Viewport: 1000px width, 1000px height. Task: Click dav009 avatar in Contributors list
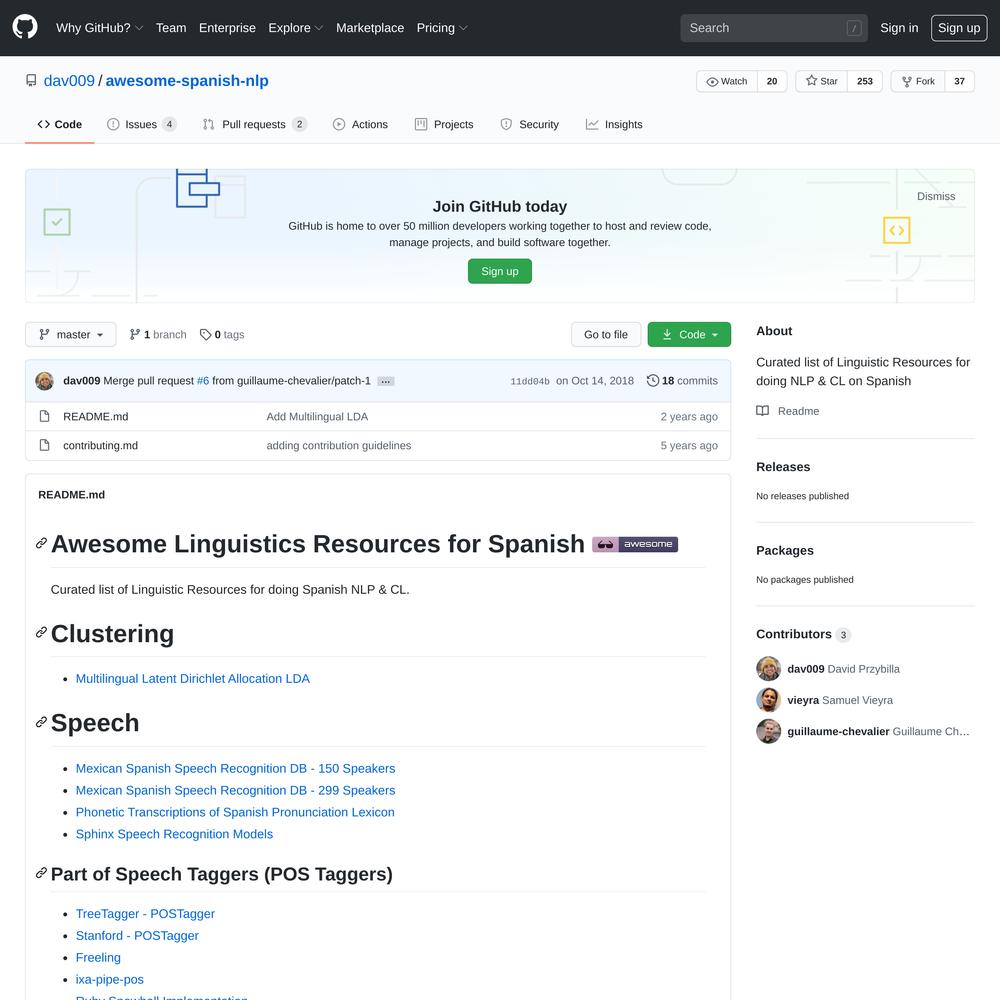pos(768,668)
